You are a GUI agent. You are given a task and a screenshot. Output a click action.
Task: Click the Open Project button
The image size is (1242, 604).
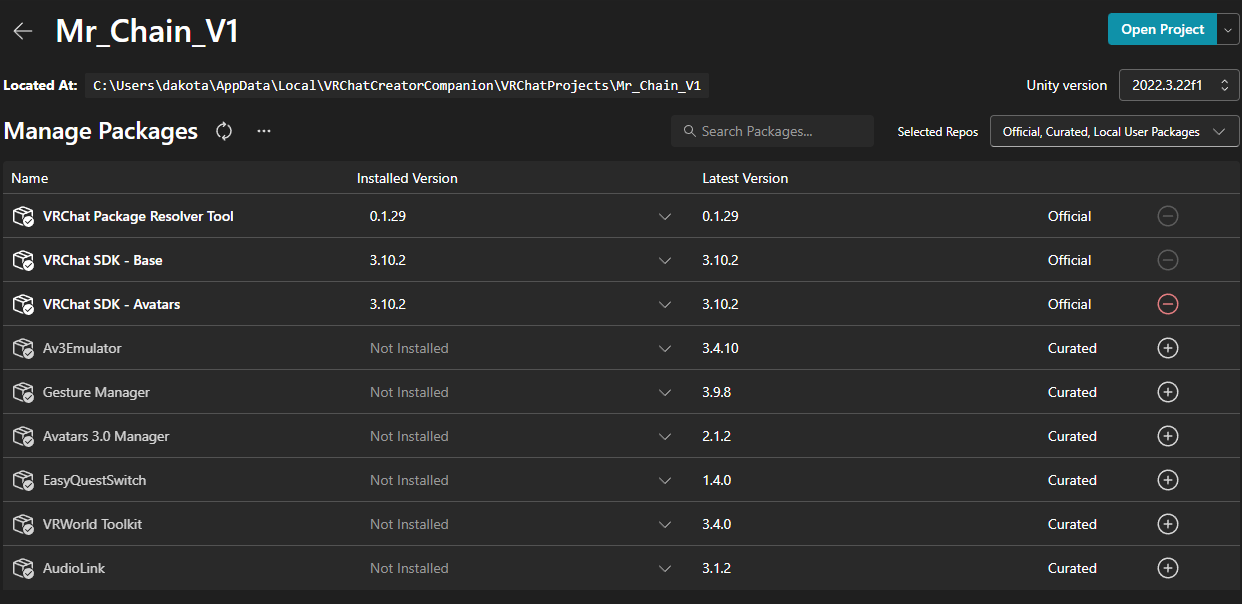(x=1162, y=30)
